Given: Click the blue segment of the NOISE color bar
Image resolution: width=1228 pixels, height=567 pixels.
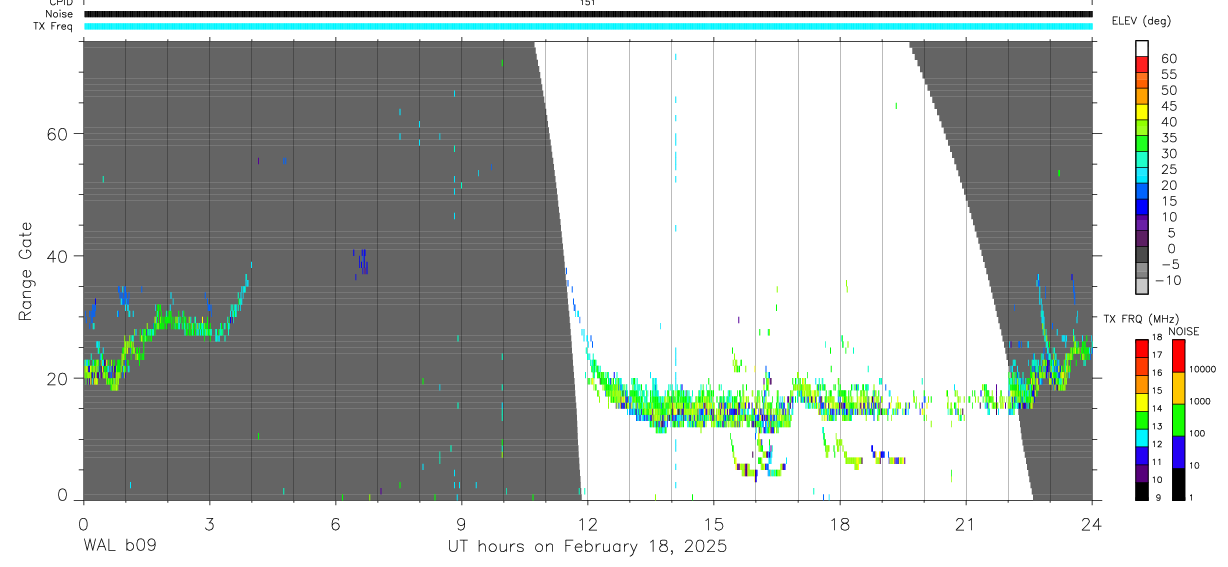Looking at the screenshot, I should coord(1179,452).
